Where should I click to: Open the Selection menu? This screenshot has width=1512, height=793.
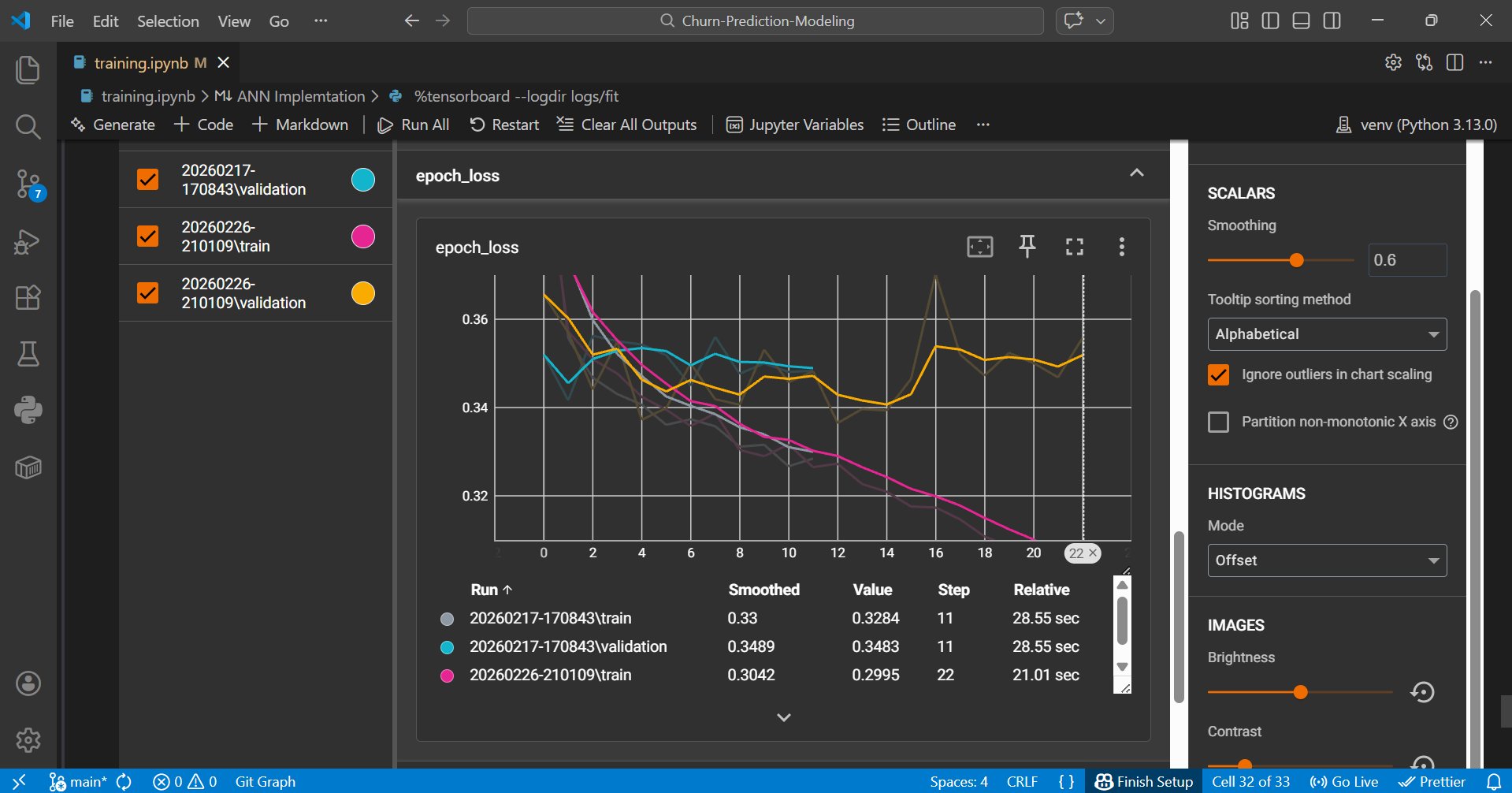click(168, 21)
